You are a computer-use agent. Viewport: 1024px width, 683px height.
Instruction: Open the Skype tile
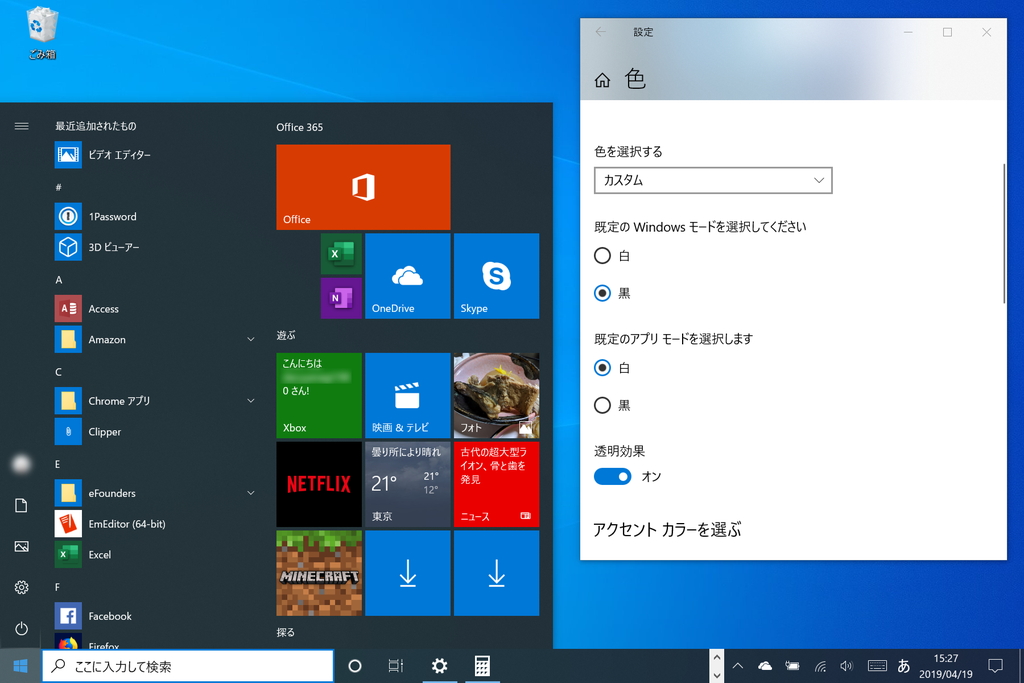[x=496, y=276]
